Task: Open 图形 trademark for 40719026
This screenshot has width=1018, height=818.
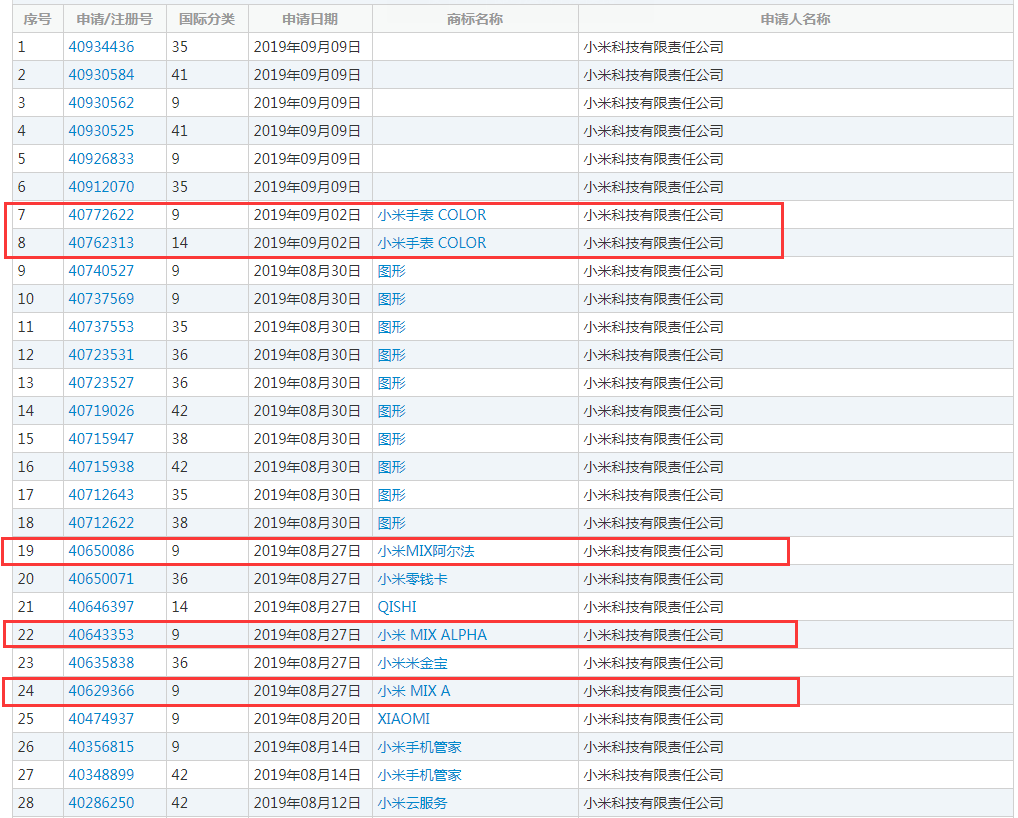Action: [391, 411]
